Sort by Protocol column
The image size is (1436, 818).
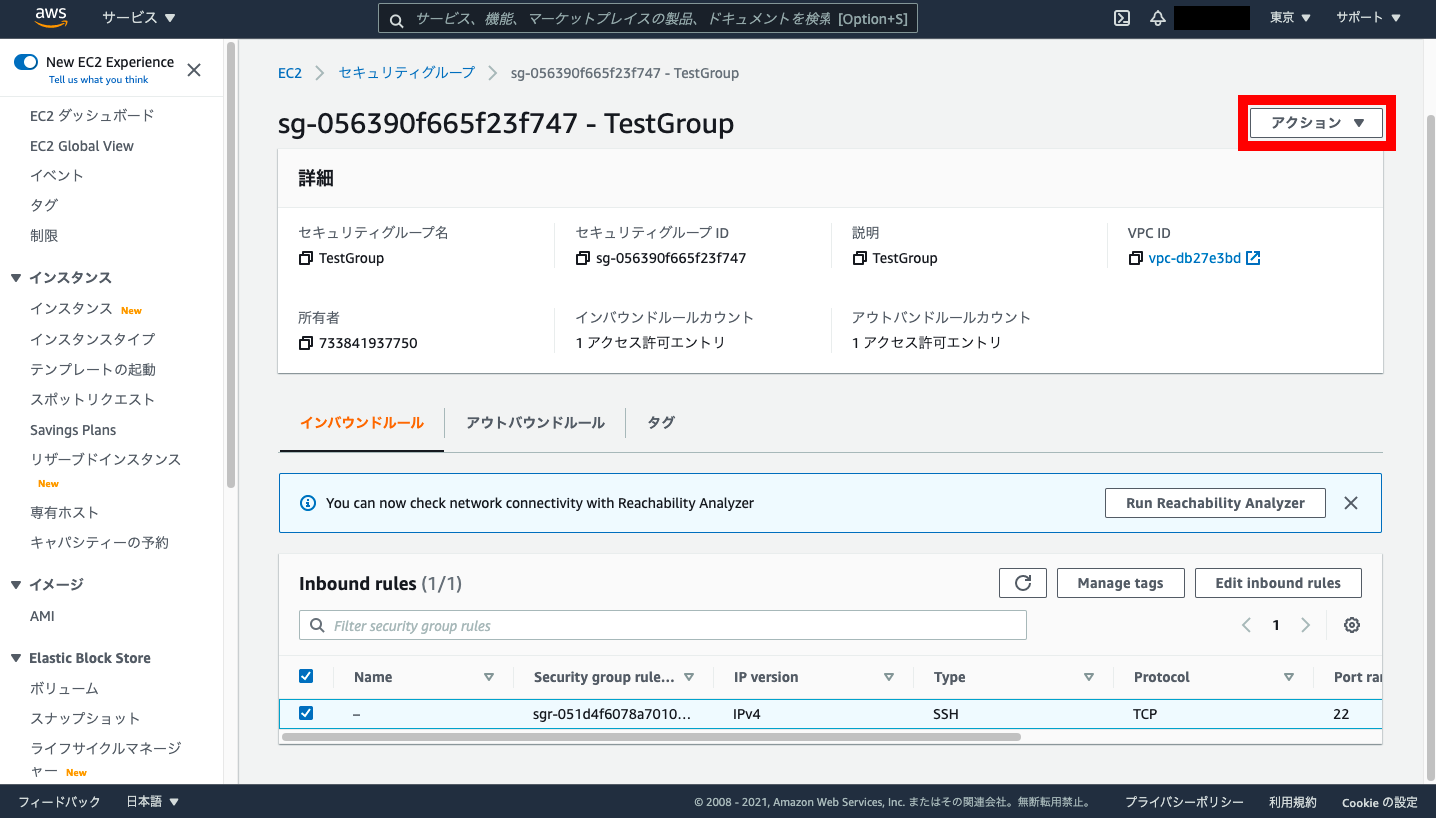(x=1289, y=677)
